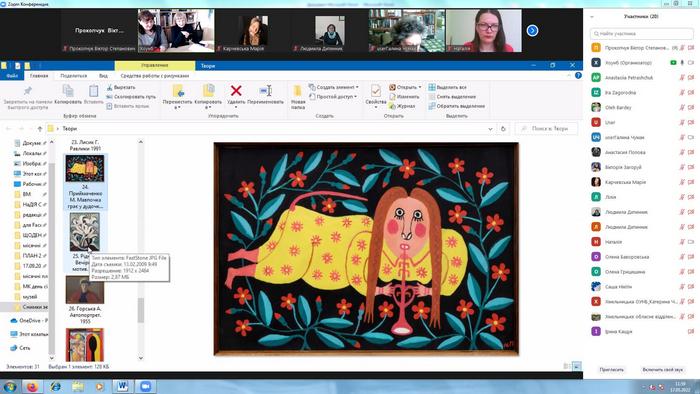
Task: Click the Properties (Свойства) icon
Action: click(x=376, y=91)
